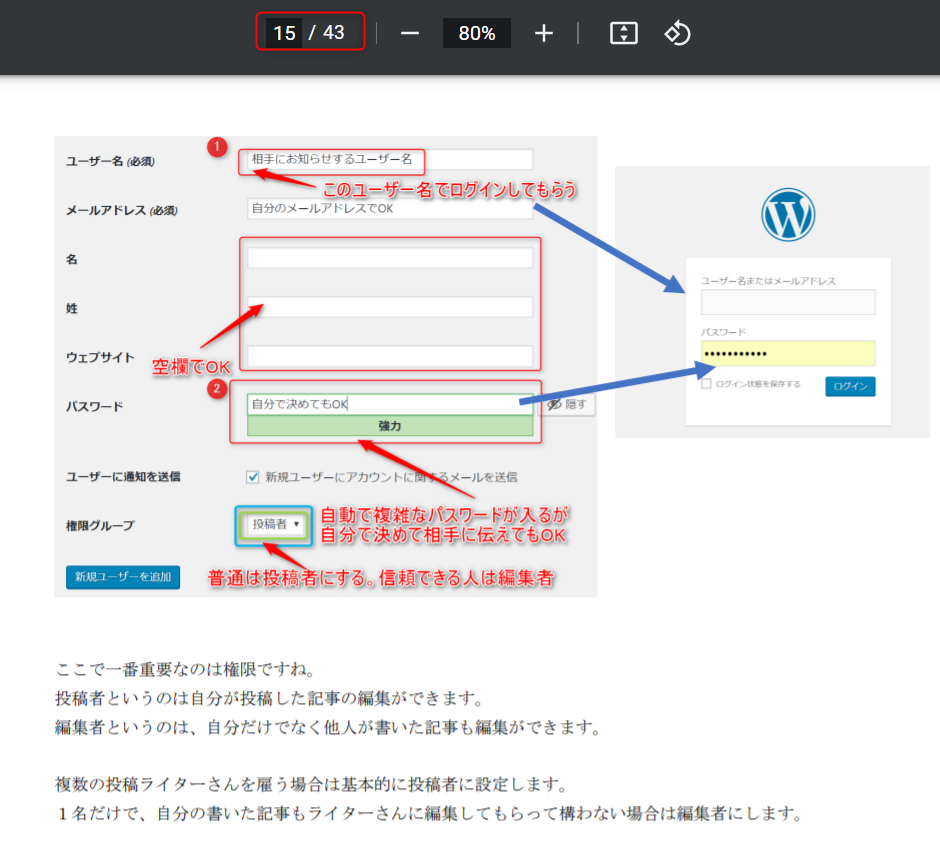Click the zoom out minus icon
Screen dimensions: 940x860
coord(410,33)
